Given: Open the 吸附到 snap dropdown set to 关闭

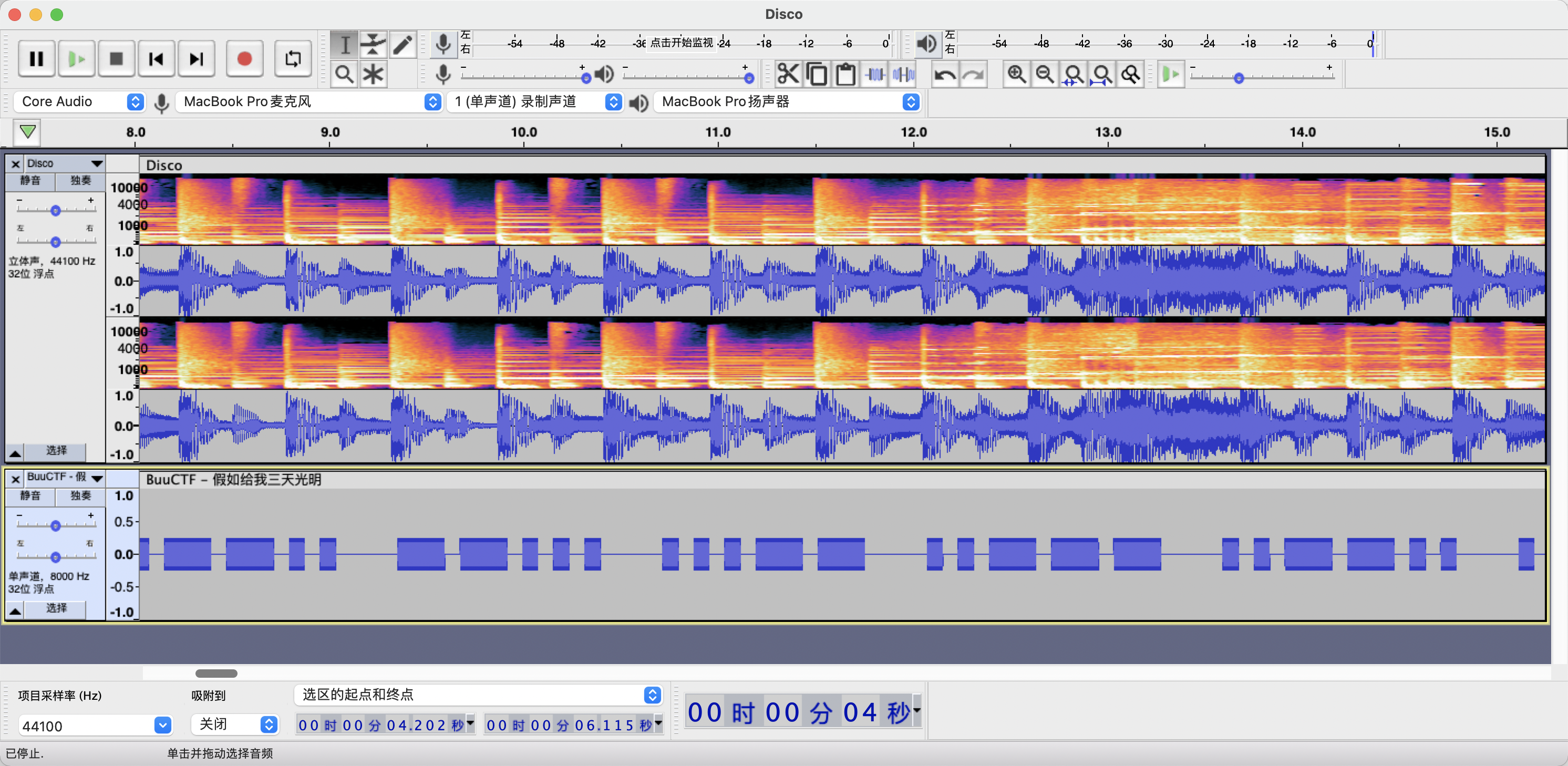Looking at the screenshot, I should [x=235, y=724].
